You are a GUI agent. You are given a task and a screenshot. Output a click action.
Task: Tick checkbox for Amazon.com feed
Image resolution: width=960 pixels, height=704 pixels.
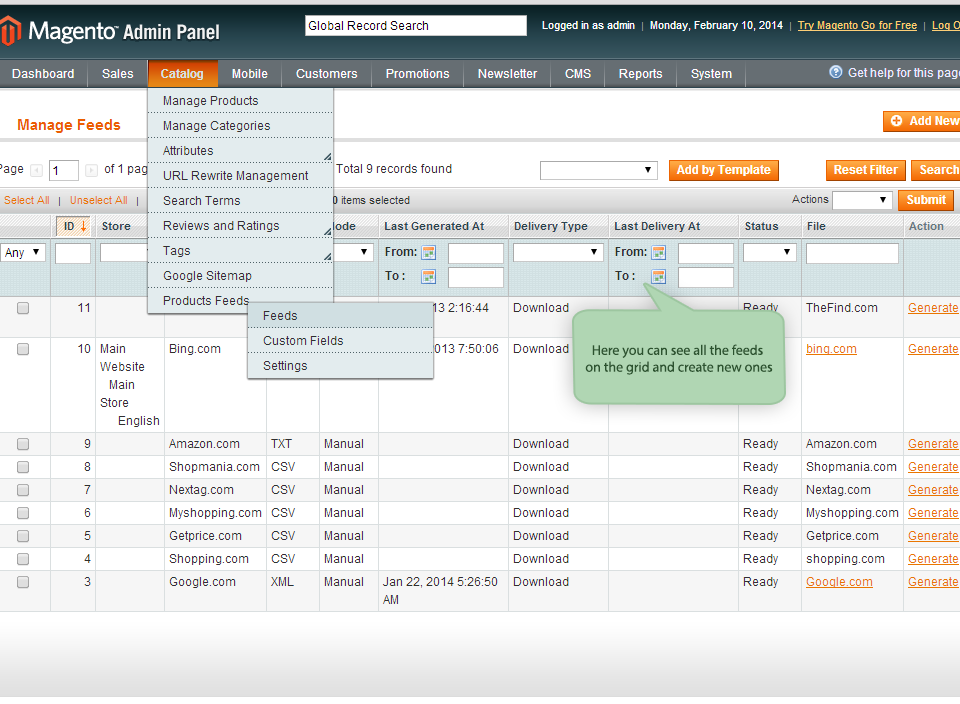(x=23, y=444)
